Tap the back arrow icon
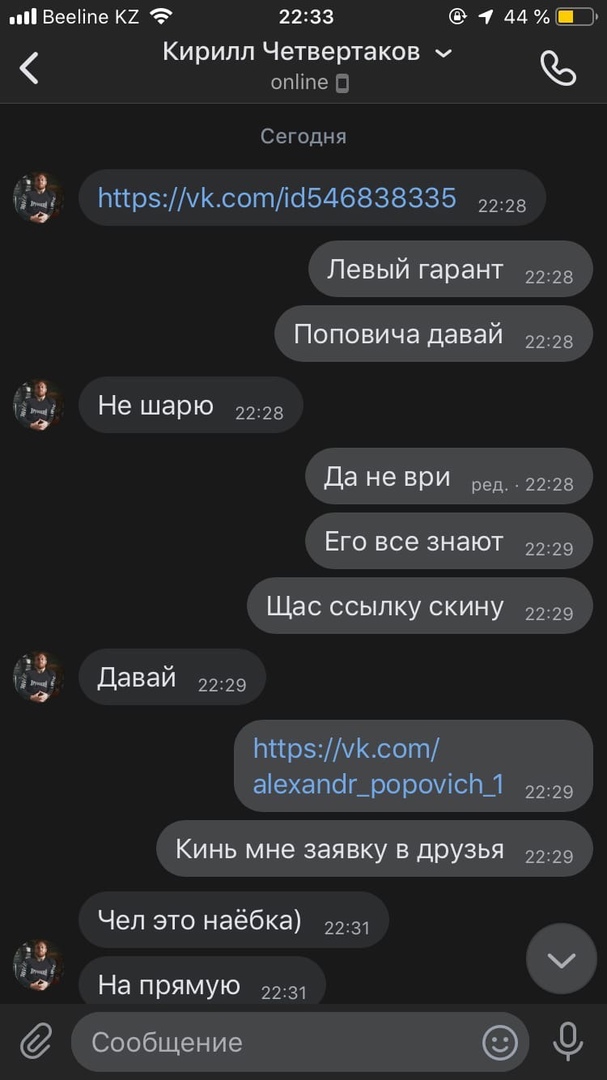The width and height of the screenshot is (607, 1080). [28, 68]
